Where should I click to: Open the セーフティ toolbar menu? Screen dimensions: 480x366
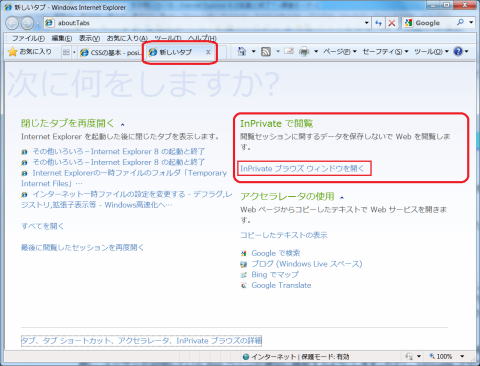pos(385,52)
